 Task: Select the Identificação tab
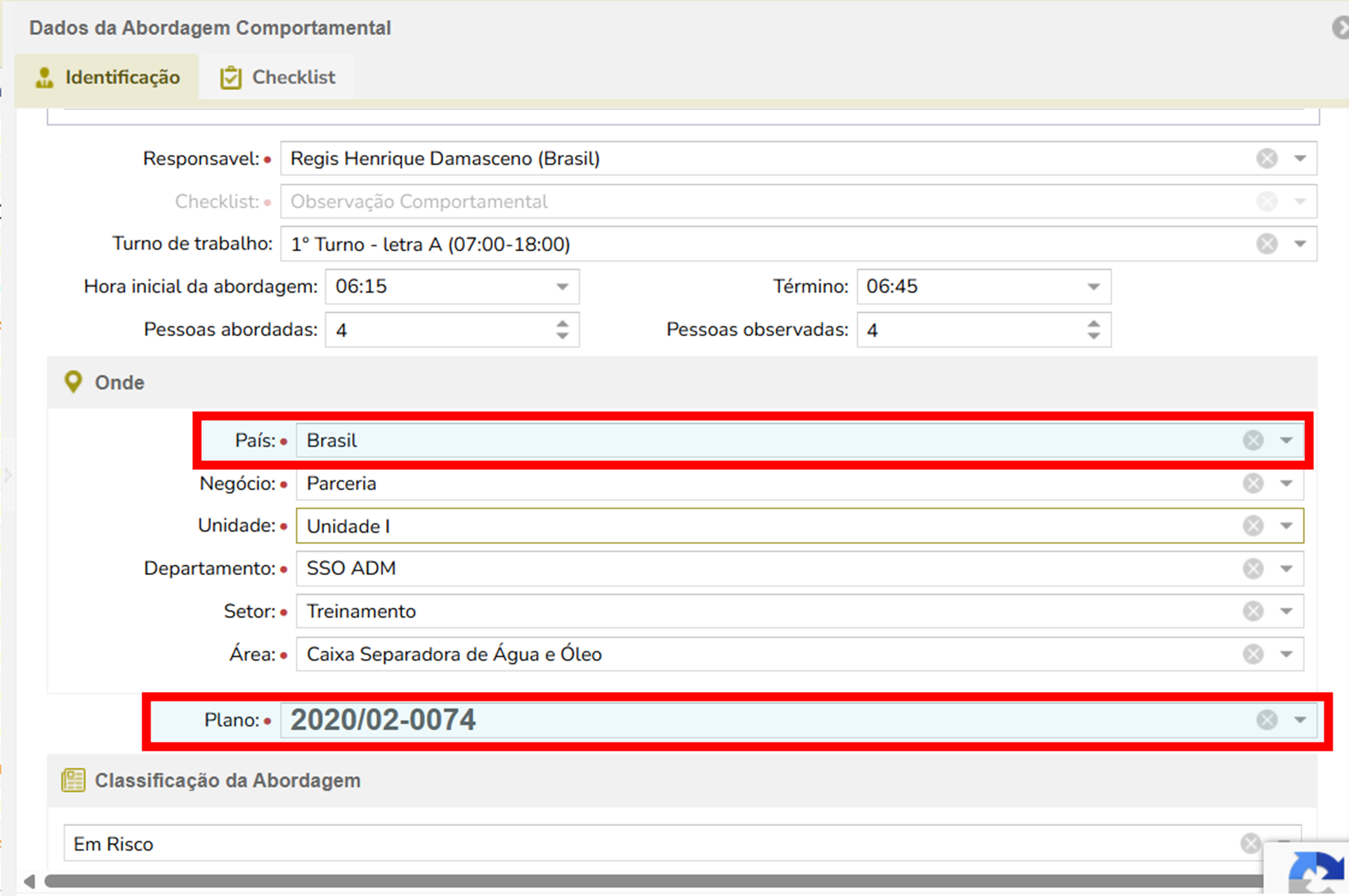[108, 77]
